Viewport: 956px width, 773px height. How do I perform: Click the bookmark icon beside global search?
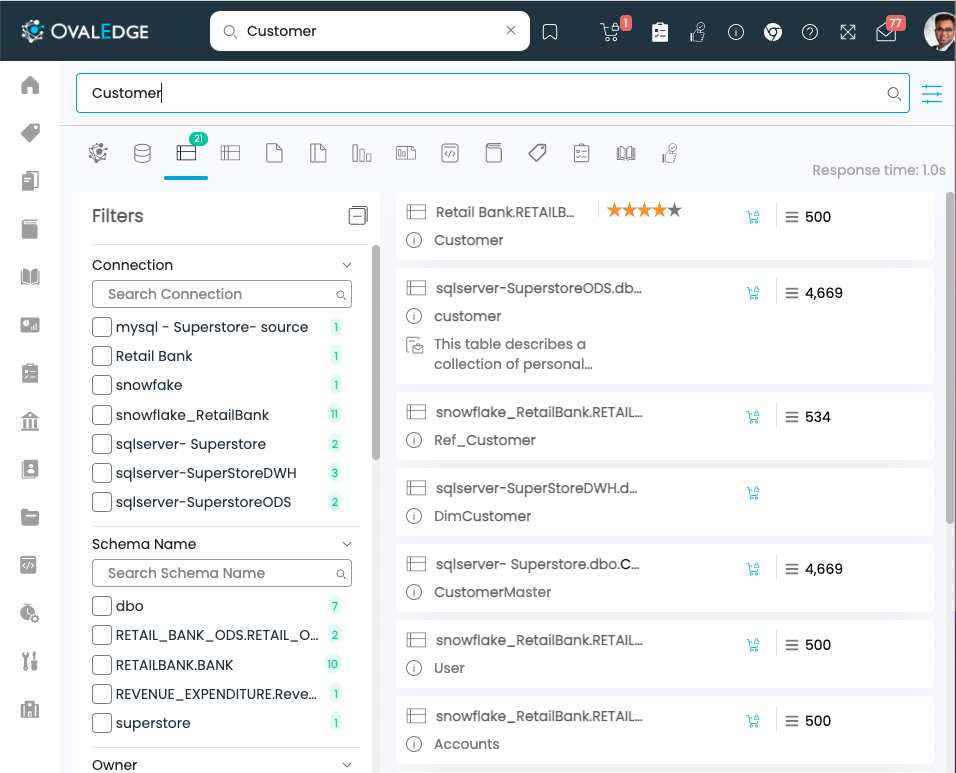pyautogui.click(x=550, y=32)
